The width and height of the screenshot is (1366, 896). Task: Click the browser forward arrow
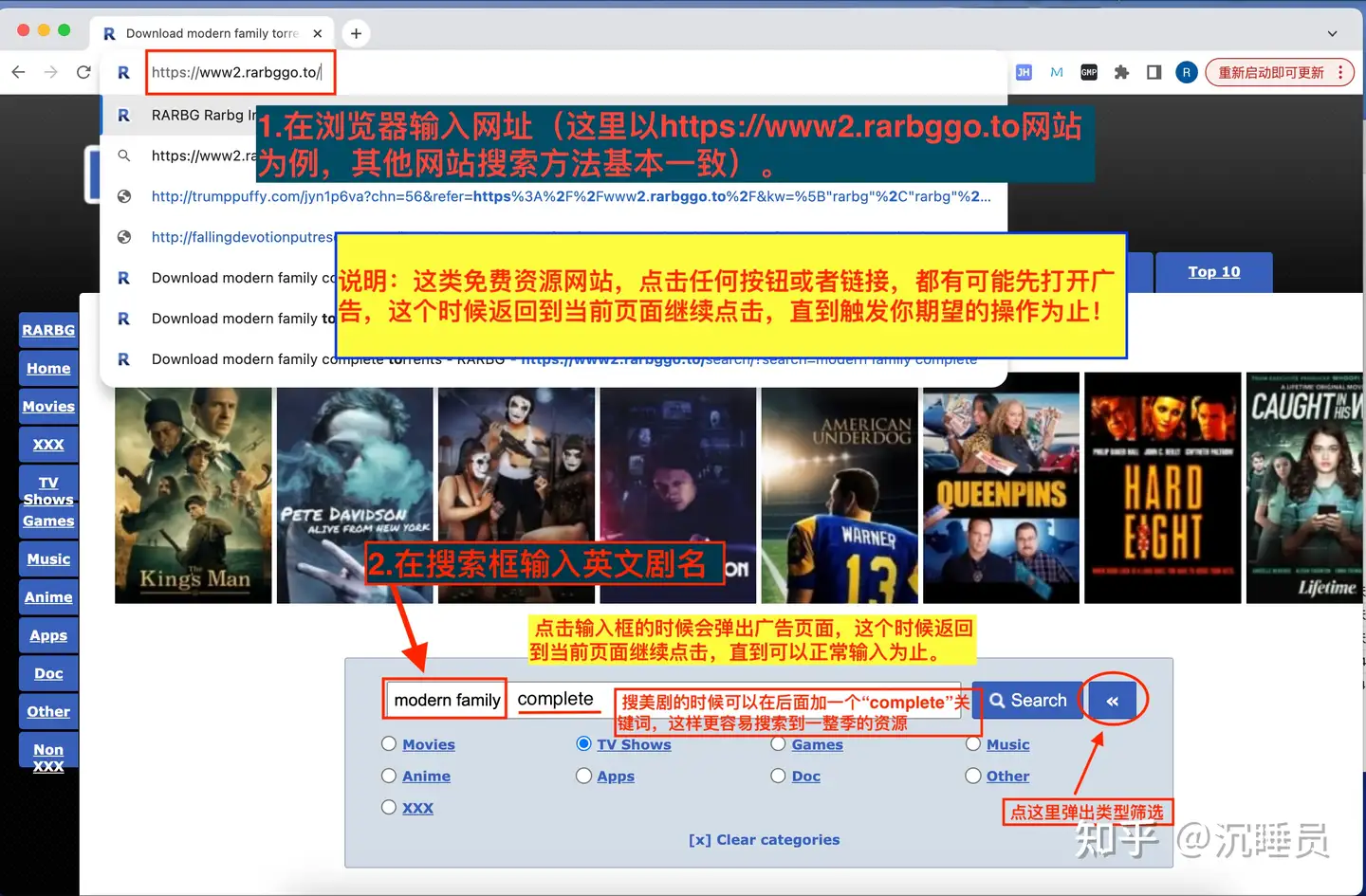tap(51, 72)
